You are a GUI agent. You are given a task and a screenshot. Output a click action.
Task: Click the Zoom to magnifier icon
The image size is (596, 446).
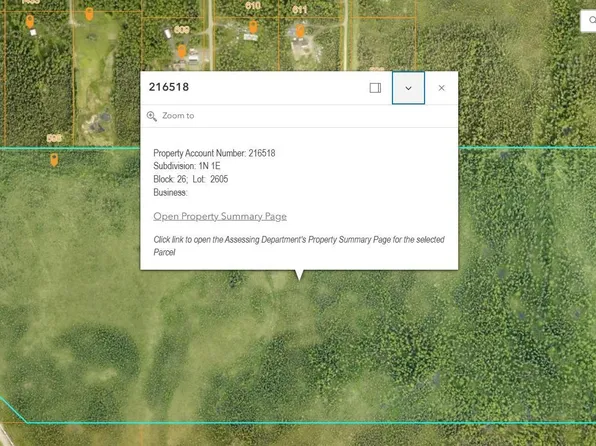pyautogui.click(x=152, y=116)
